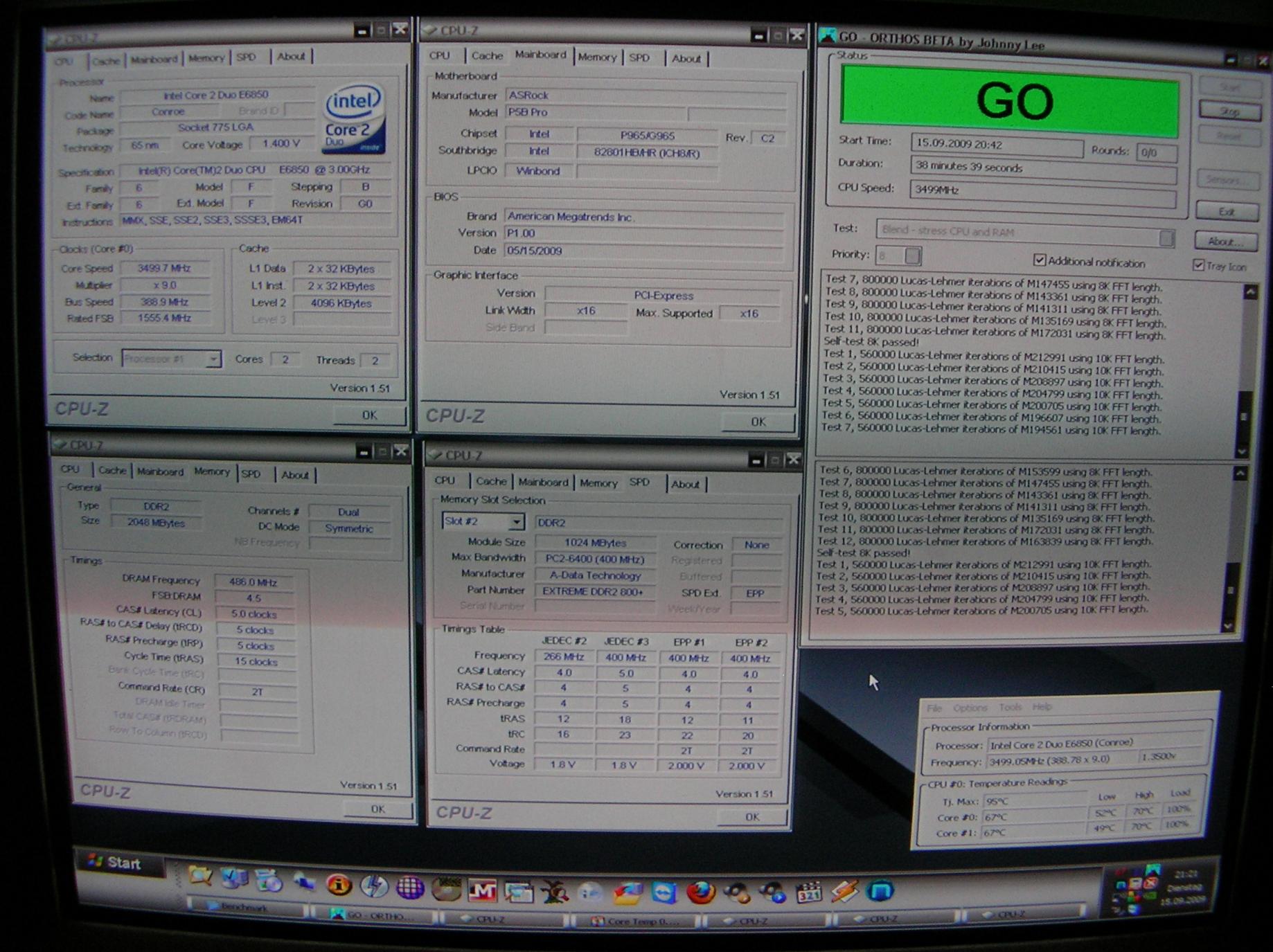The image size is (1273, 952).
Task: Open the folder search quick launch icon
Action: pos(200,877)
